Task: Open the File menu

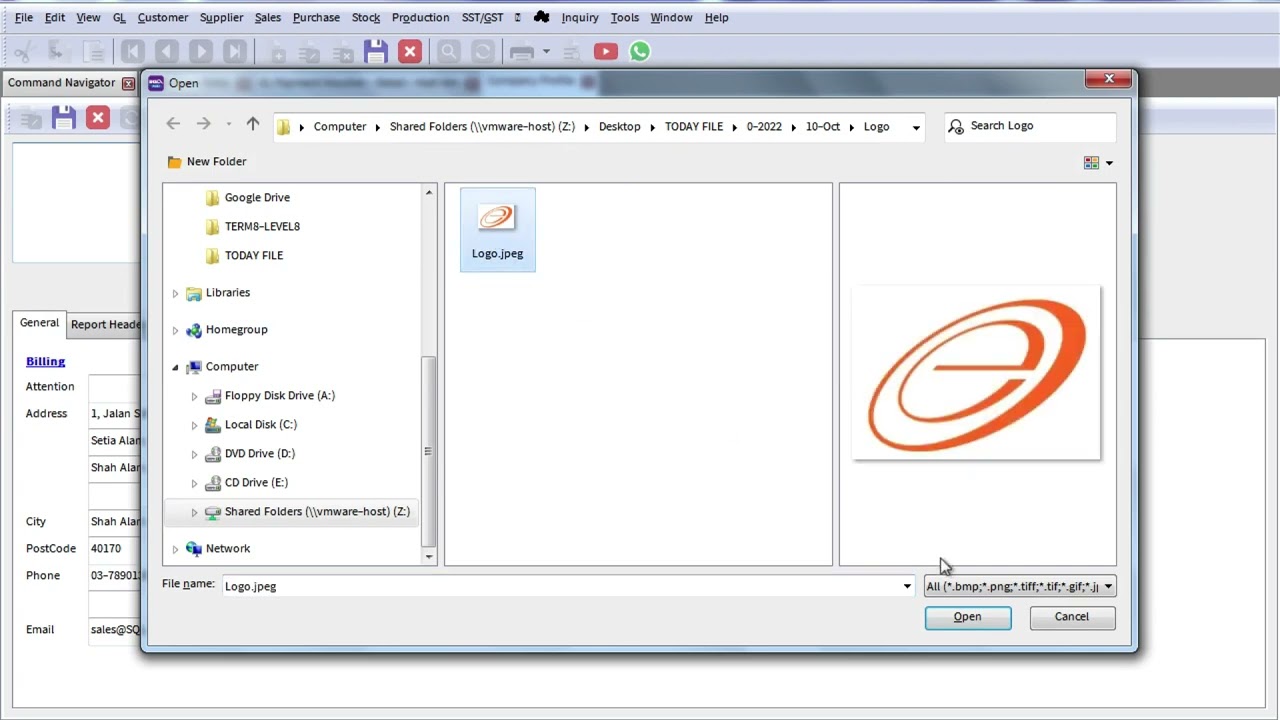Action: coord(24,17)
